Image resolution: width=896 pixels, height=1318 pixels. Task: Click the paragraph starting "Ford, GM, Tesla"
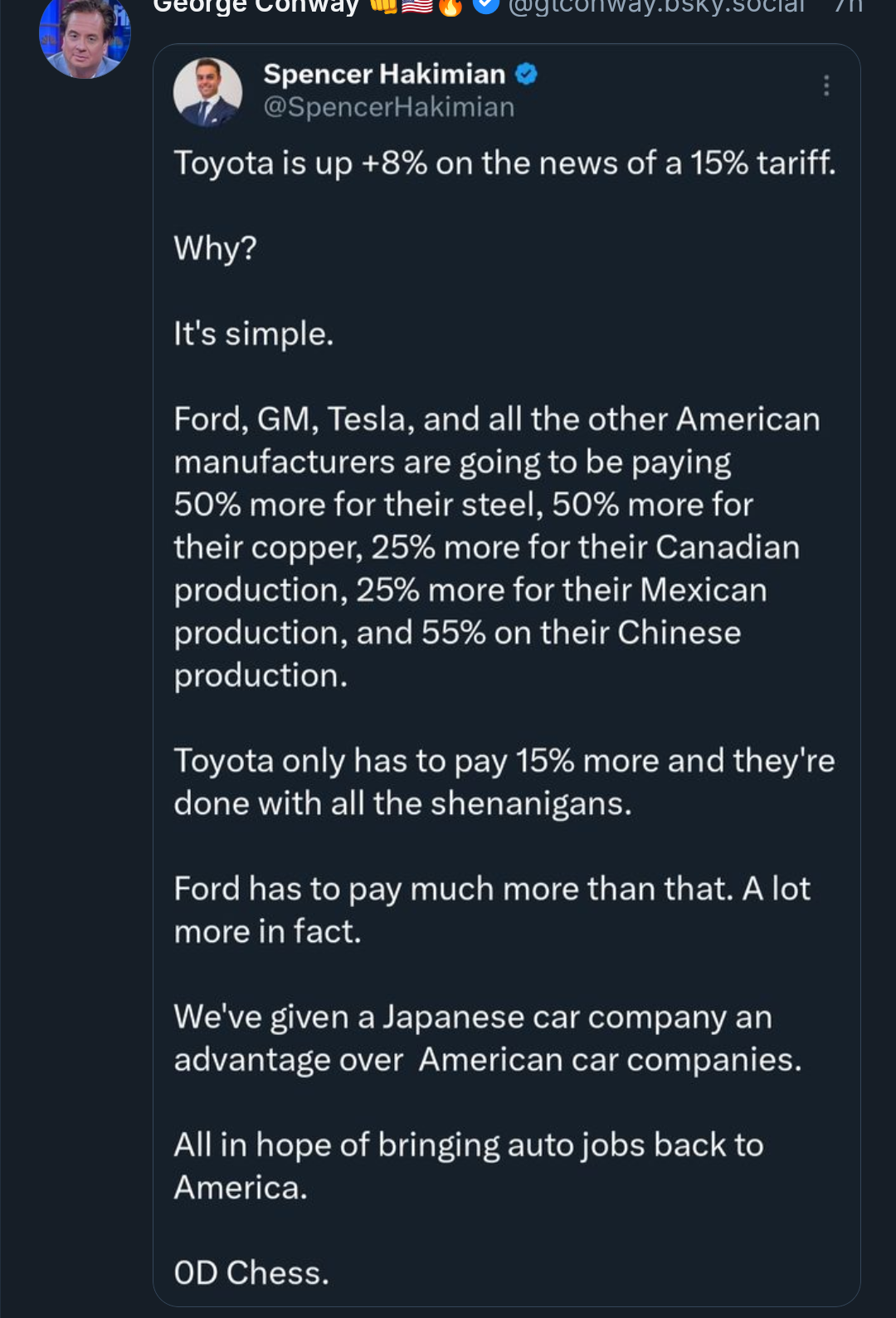[496, 547]
